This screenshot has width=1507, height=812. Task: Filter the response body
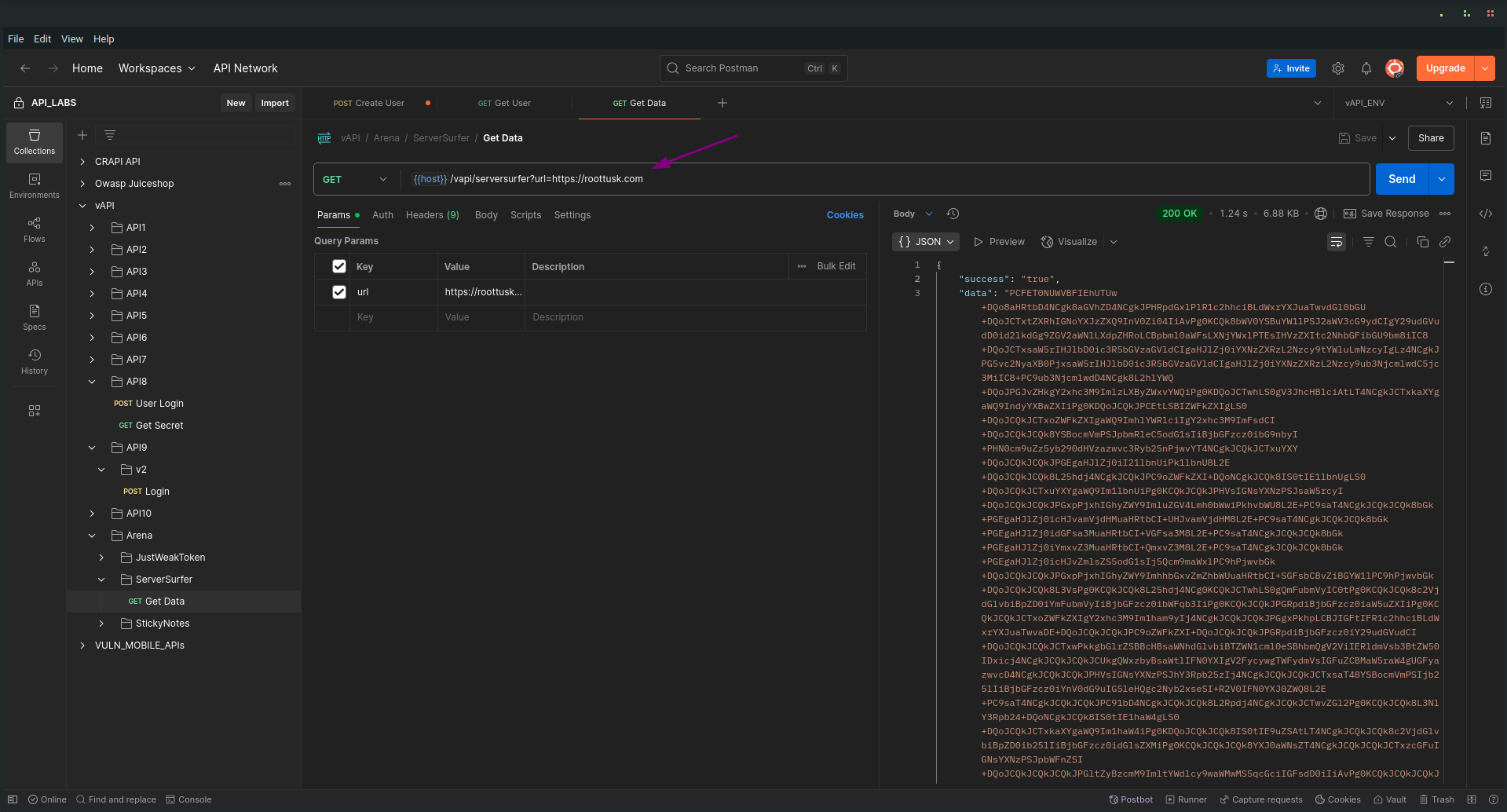[x=1369, y=242]
